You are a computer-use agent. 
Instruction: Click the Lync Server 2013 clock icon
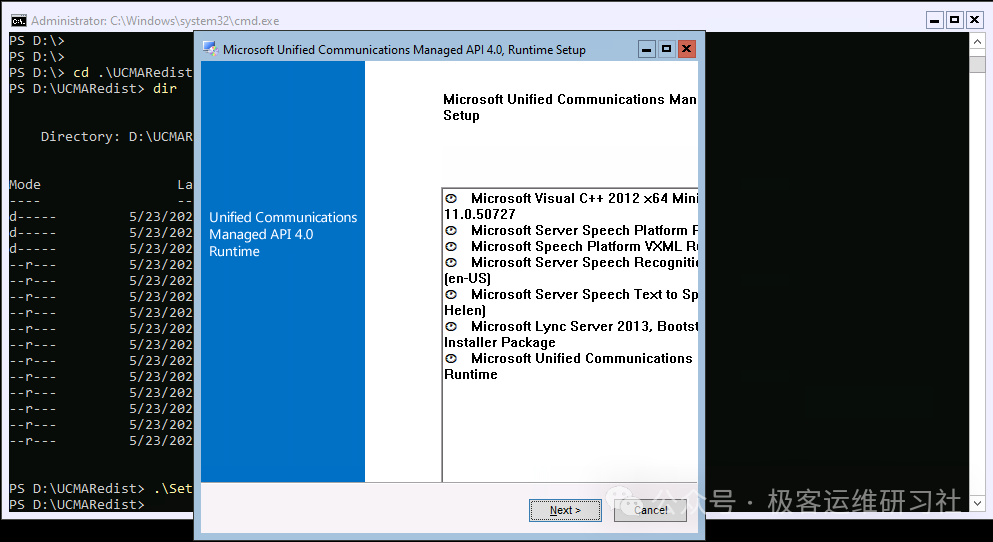[451, 327]
